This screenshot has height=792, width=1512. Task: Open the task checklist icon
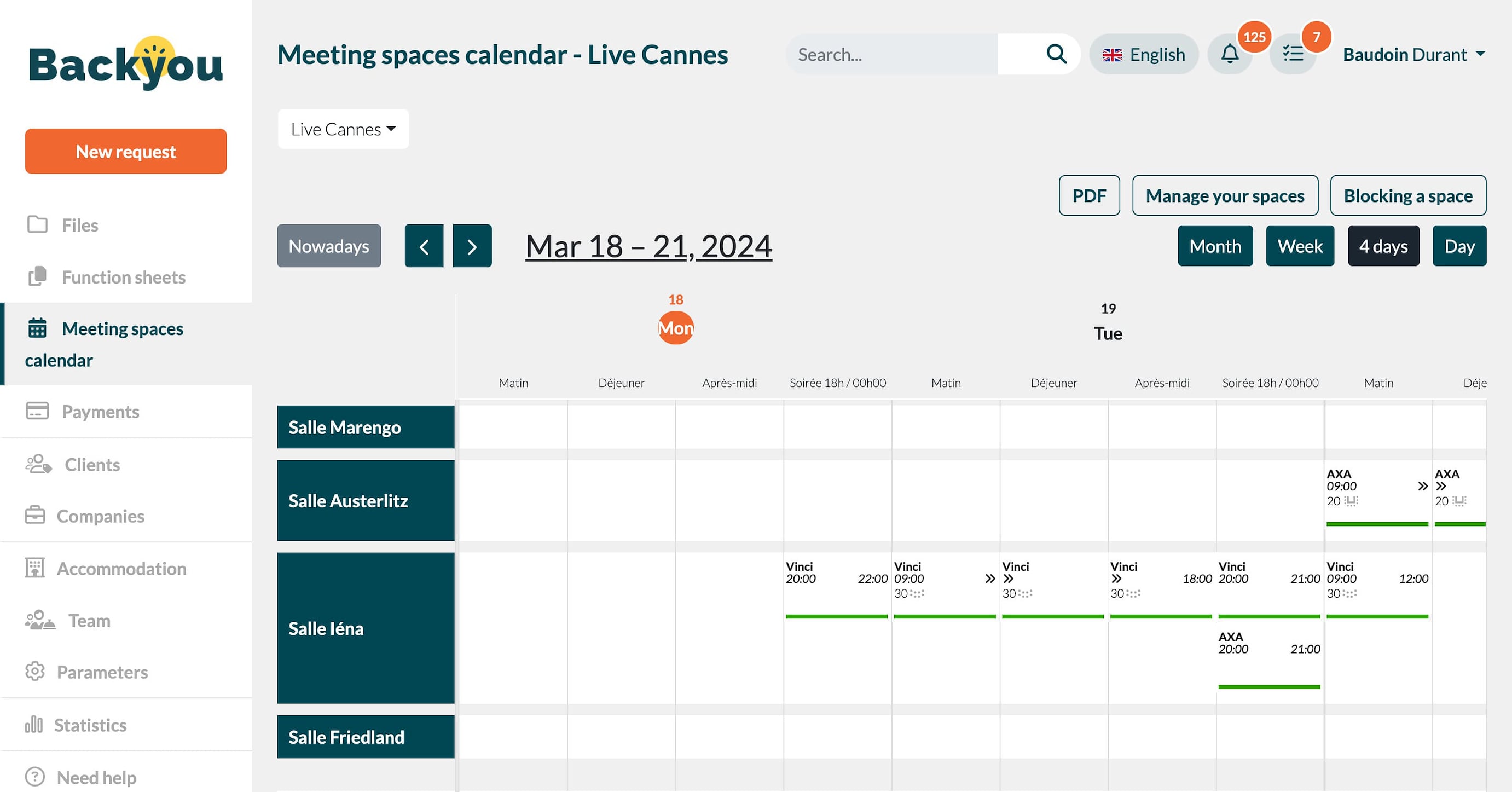[x=1293, y=55]
